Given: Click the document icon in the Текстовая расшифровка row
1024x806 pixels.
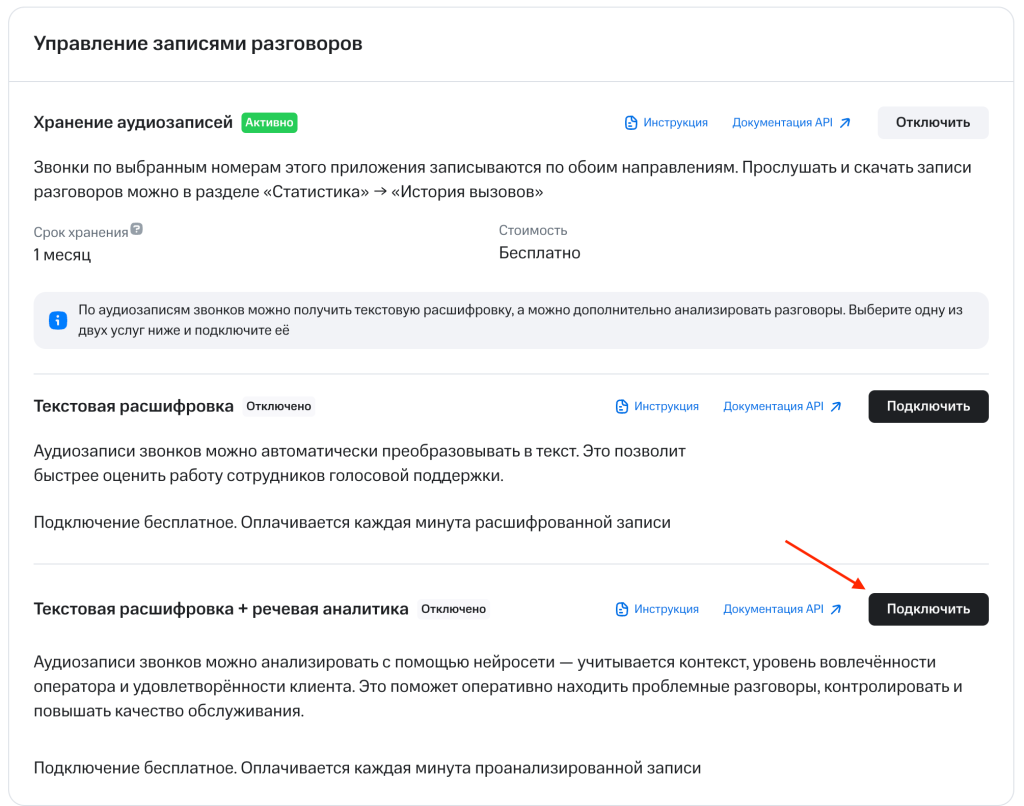Looking at the screenshot, I should click(x=622, y=406).
